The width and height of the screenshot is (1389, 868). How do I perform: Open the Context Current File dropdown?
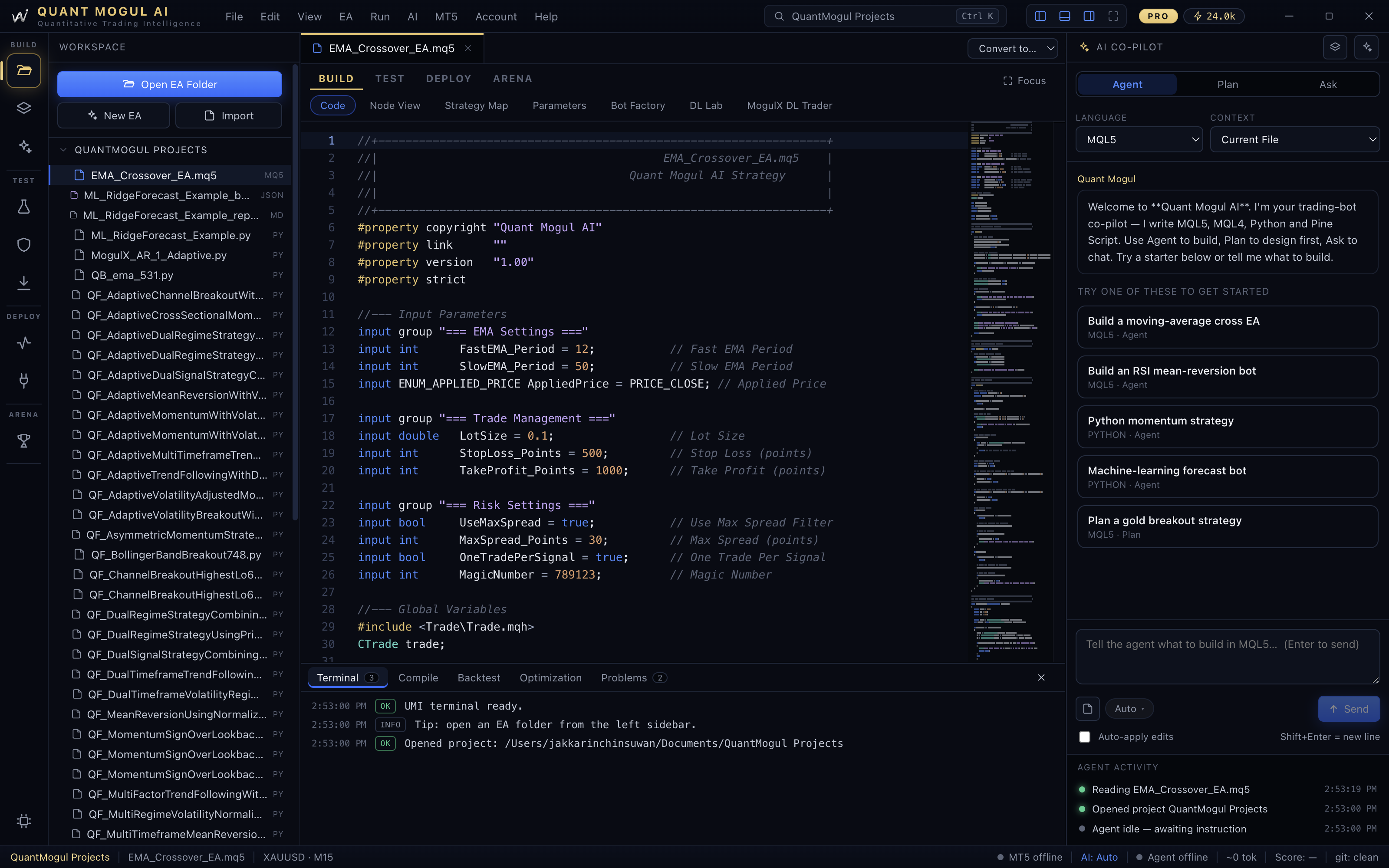pyautogui.click(x=1295, y=139)
